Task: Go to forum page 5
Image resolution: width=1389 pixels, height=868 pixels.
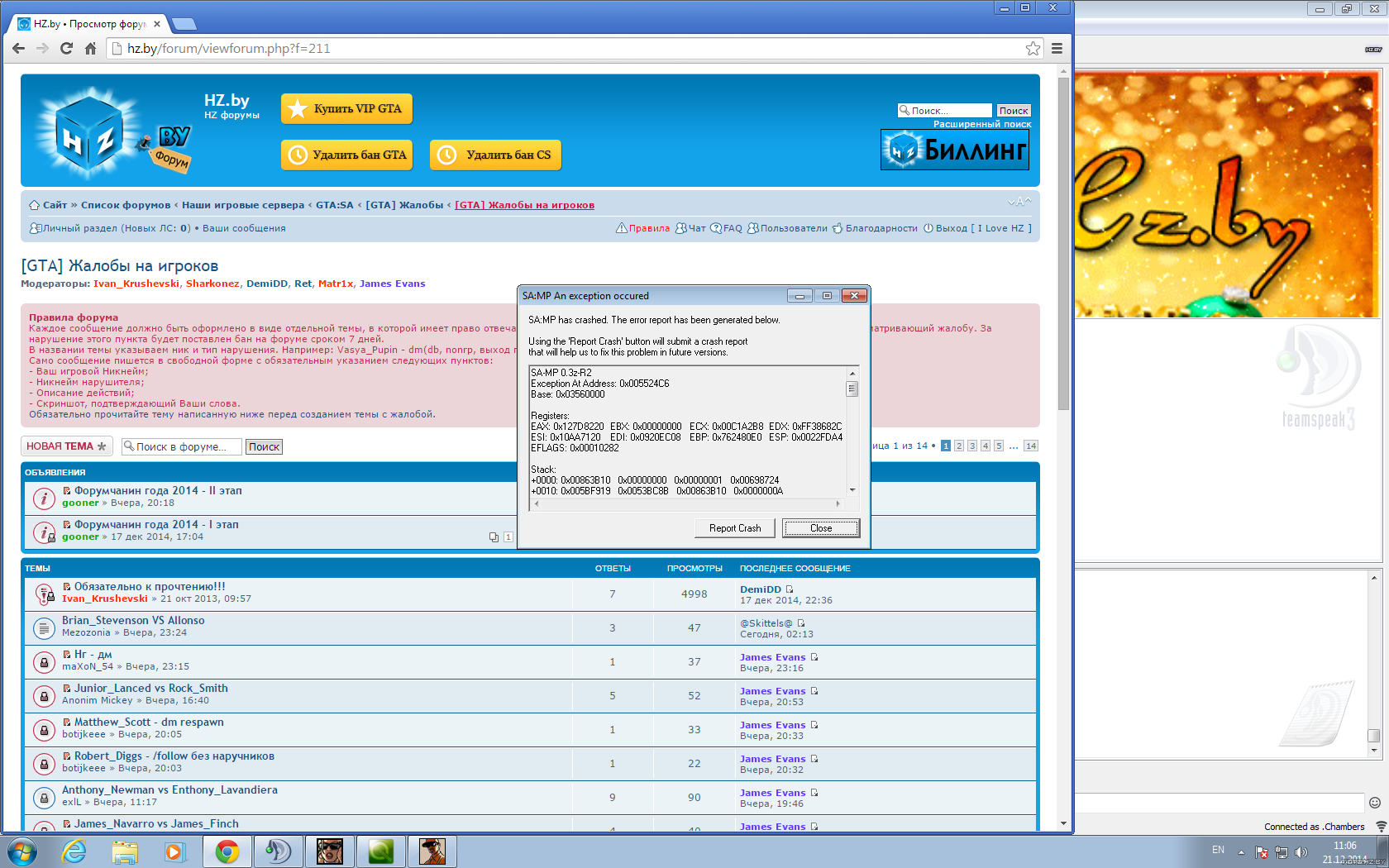Action: pos(999,446)
